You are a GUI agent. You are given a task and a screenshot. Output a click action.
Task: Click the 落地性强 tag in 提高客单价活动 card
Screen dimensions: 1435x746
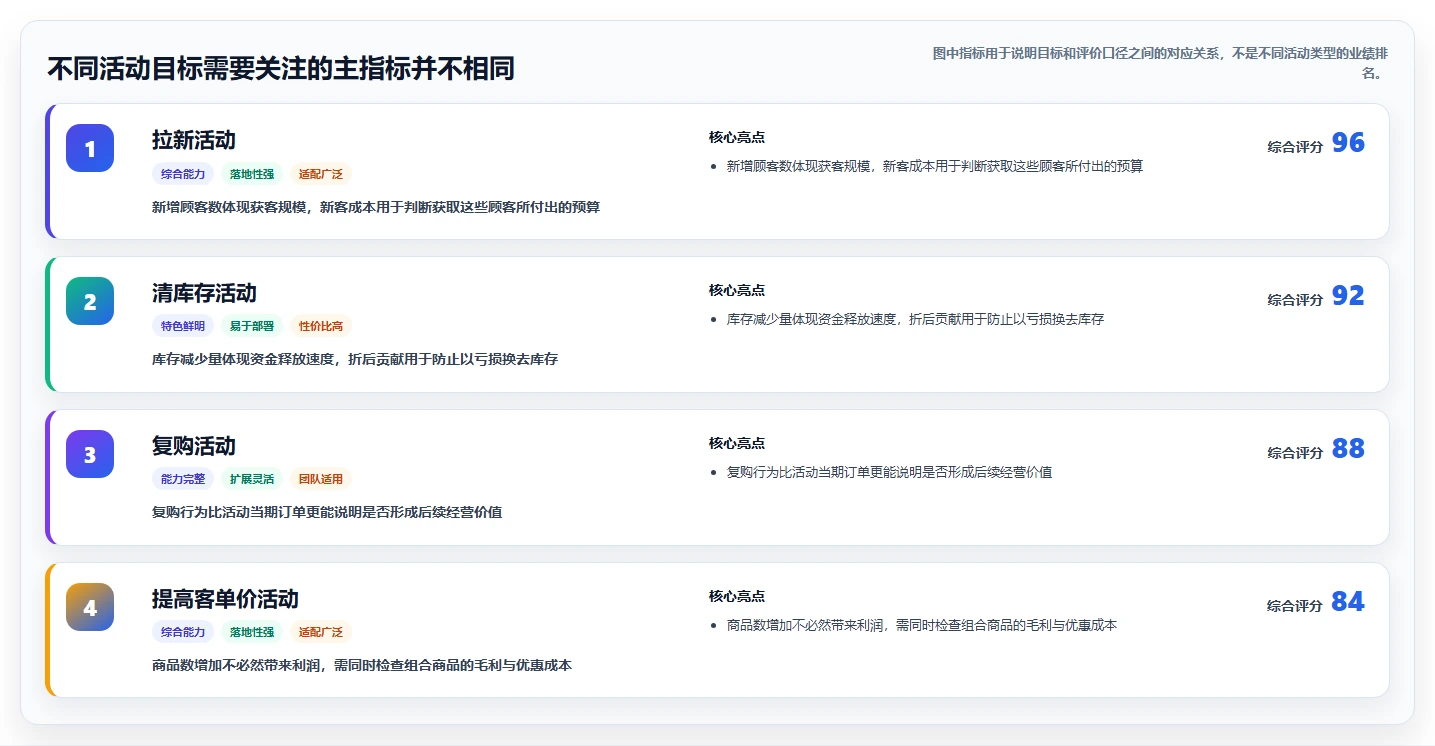pyautogui.click(x=252, y=632)
